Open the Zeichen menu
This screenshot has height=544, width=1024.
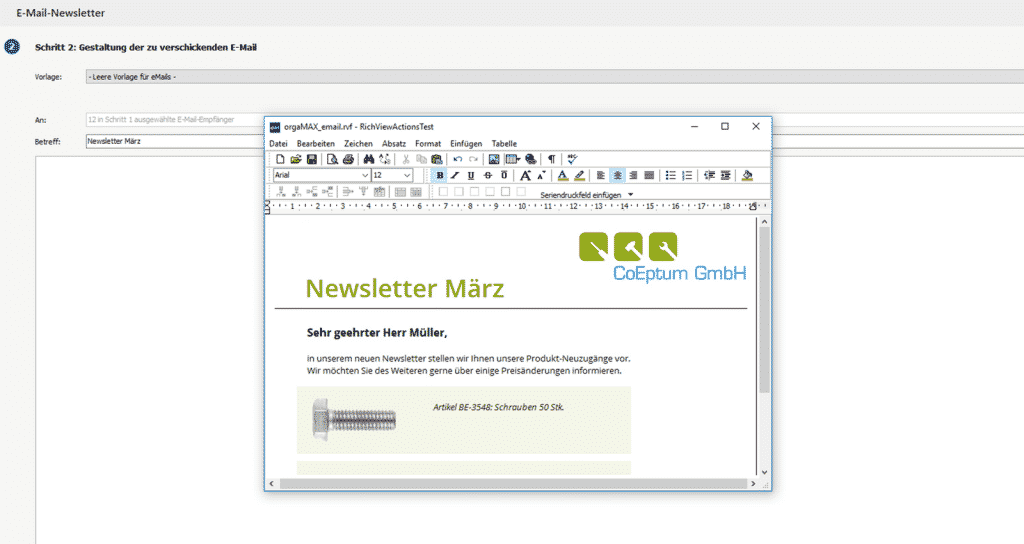click(359, 144)
